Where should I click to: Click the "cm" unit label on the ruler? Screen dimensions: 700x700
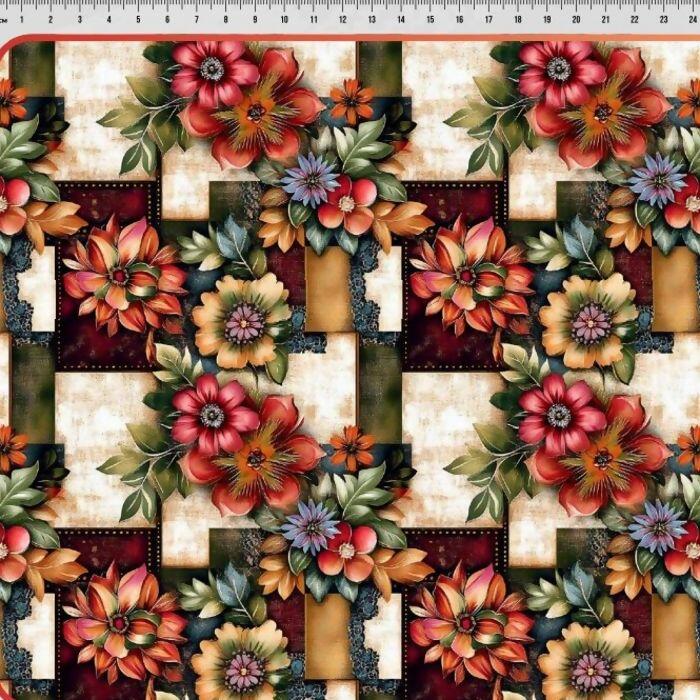[x=5, y=18]
